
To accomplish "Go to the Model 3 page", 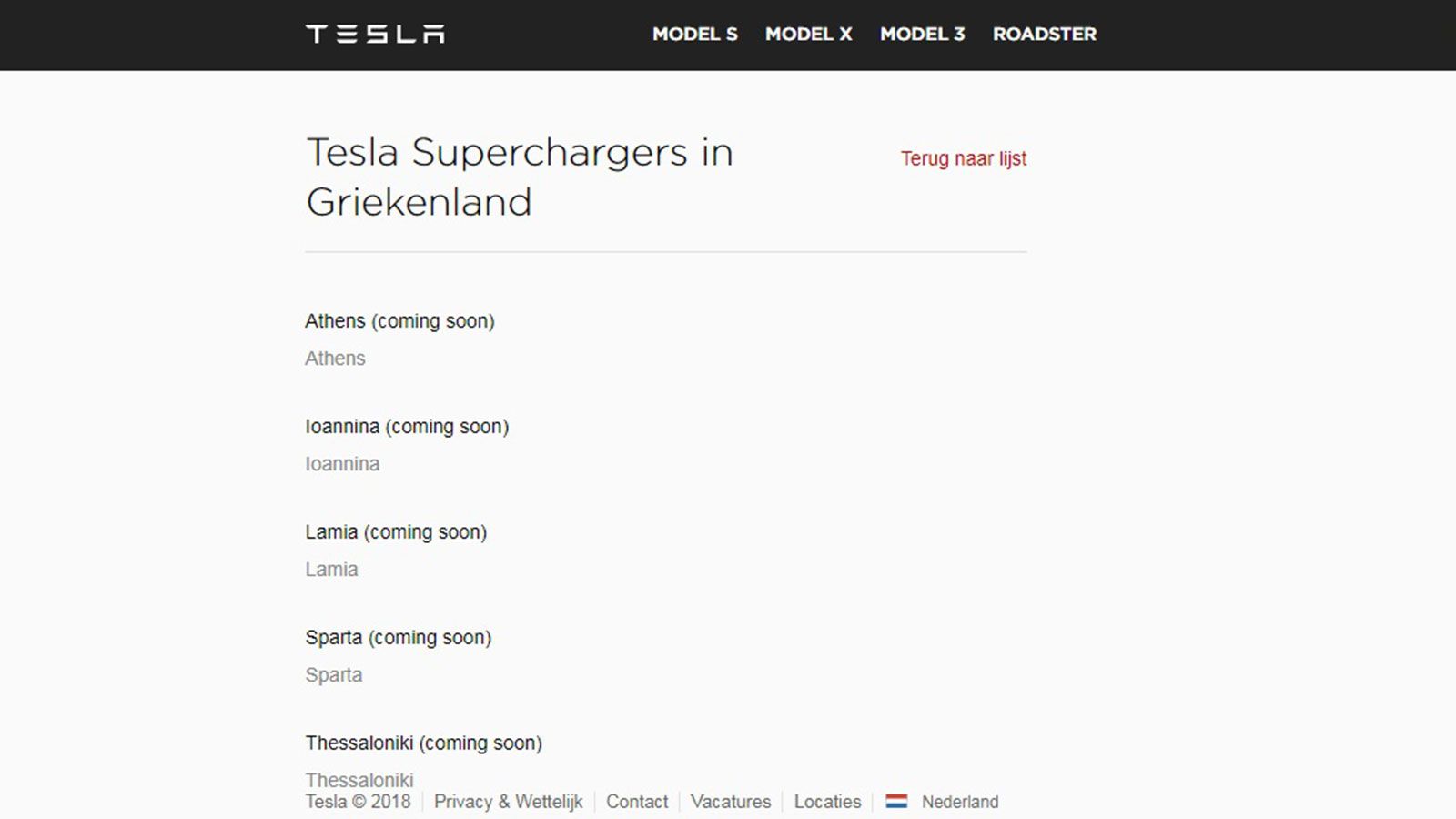I will pos(922,34).
